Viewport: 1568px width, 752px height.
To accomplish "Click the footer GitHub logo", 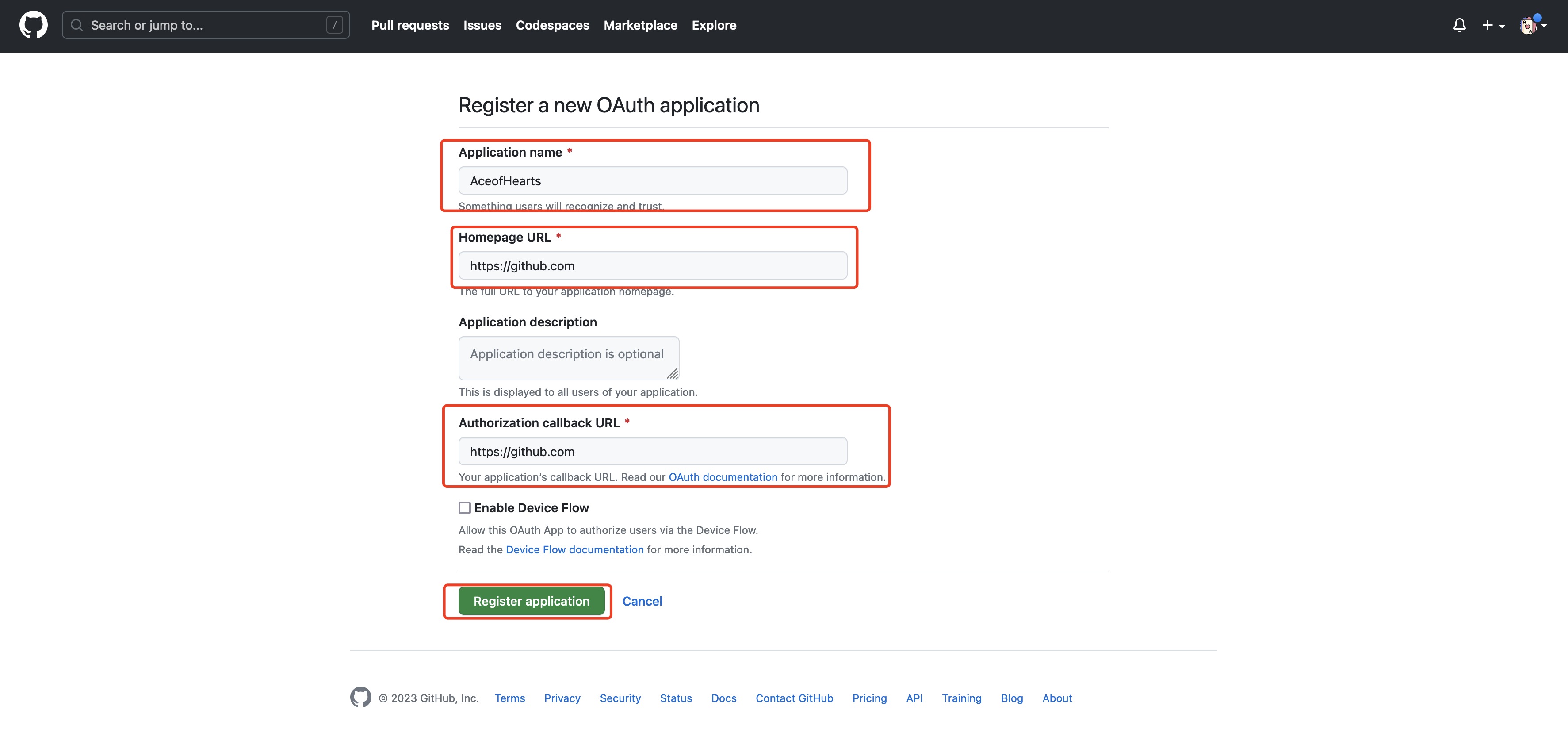I will [360, 697].
